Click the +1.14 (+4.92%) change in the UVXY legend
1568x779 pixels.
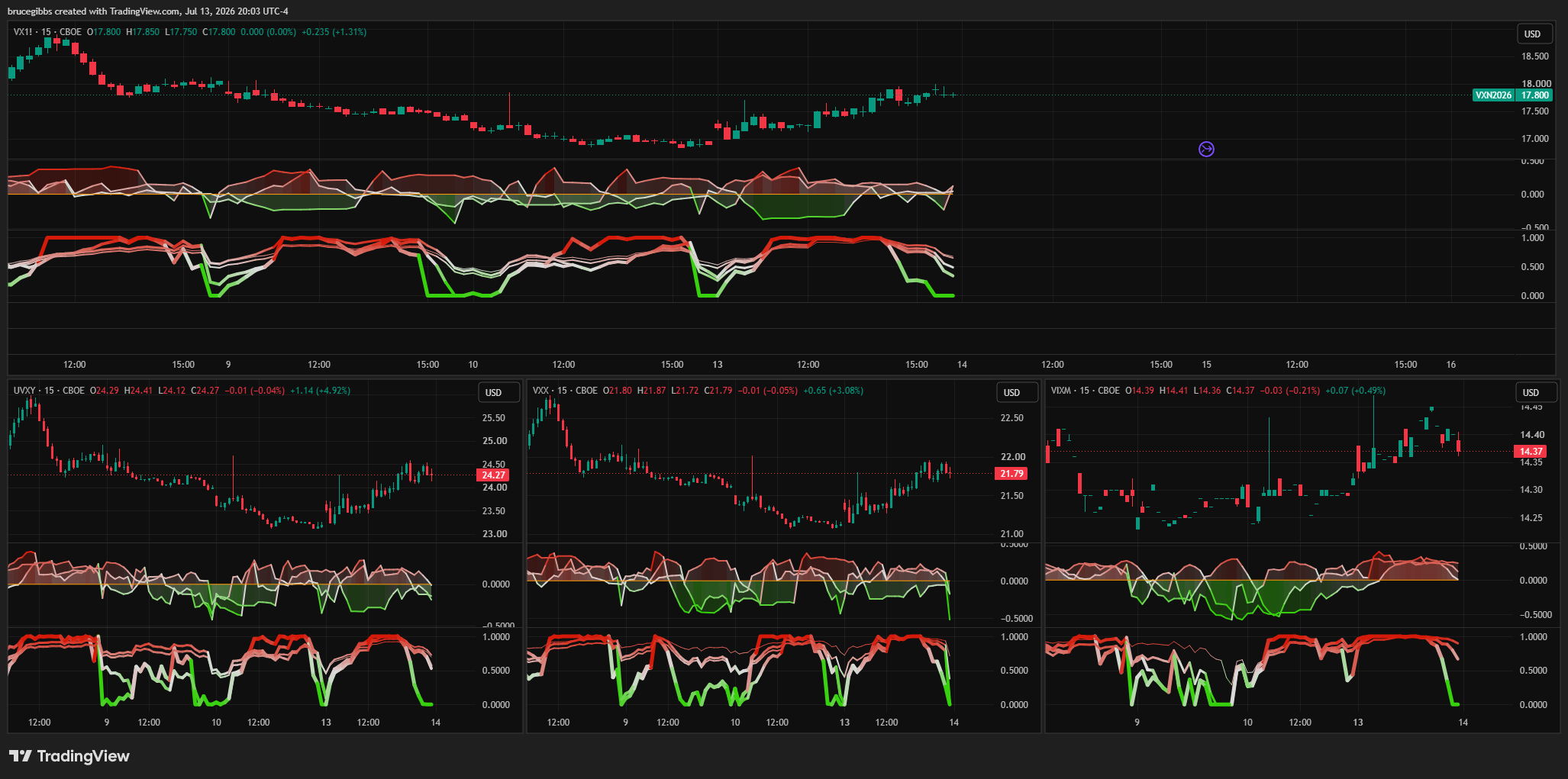click(321, 391)
